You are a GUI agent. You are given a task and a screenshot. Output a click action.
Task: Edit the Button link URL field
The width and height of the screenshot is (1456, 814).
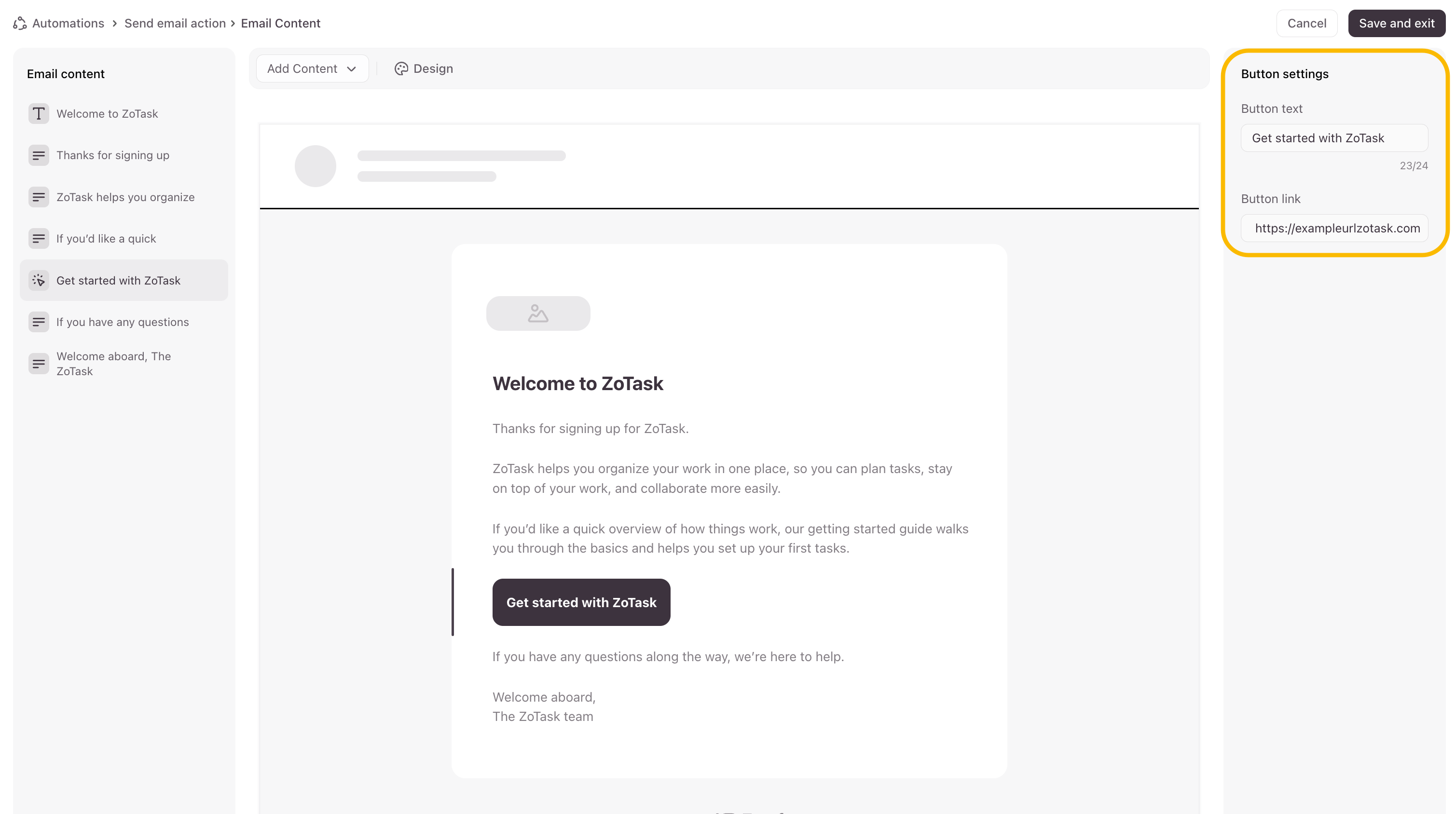(1334, 228)
